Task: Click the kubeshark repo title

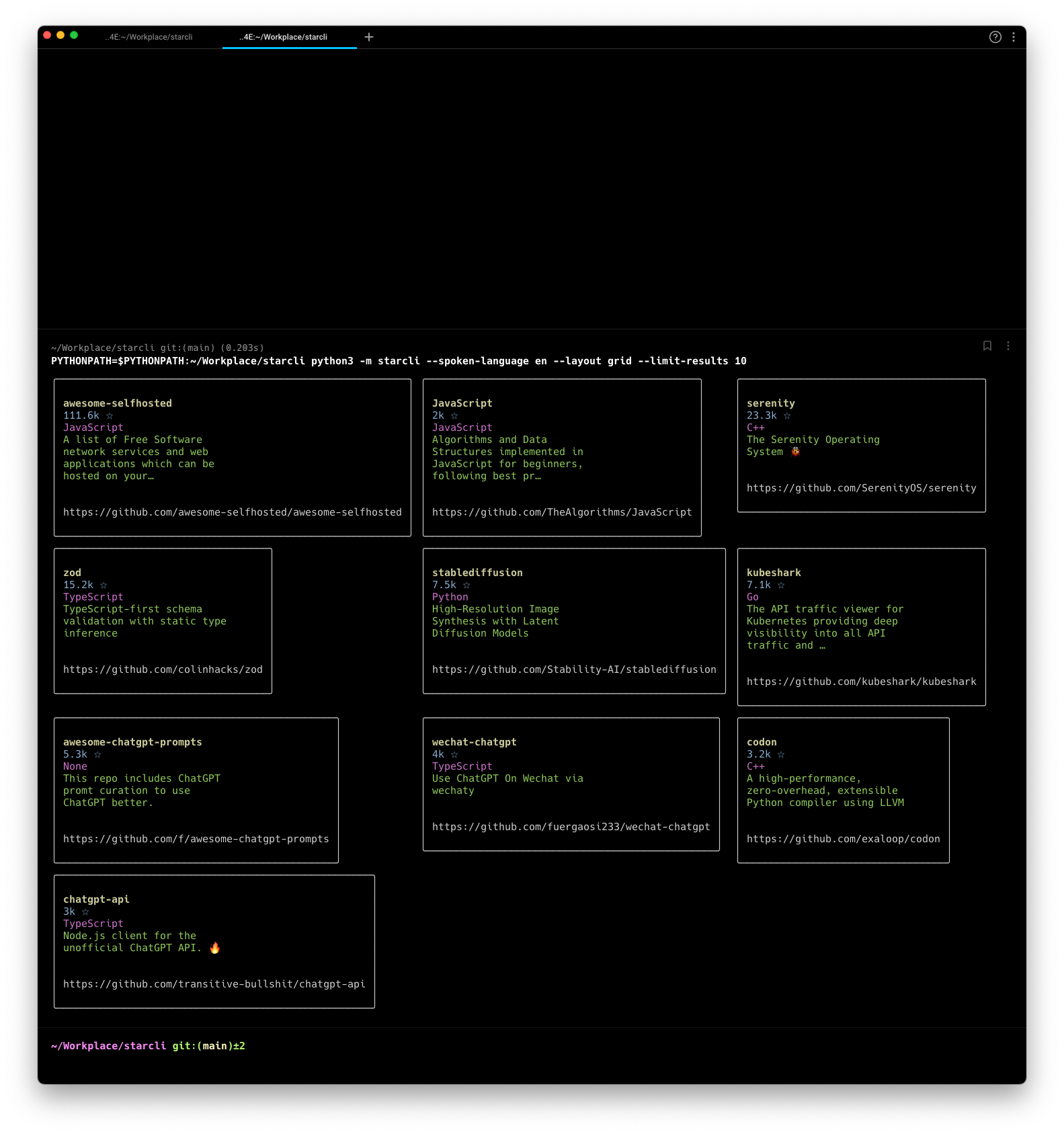Action: click(x=774, y=573)
